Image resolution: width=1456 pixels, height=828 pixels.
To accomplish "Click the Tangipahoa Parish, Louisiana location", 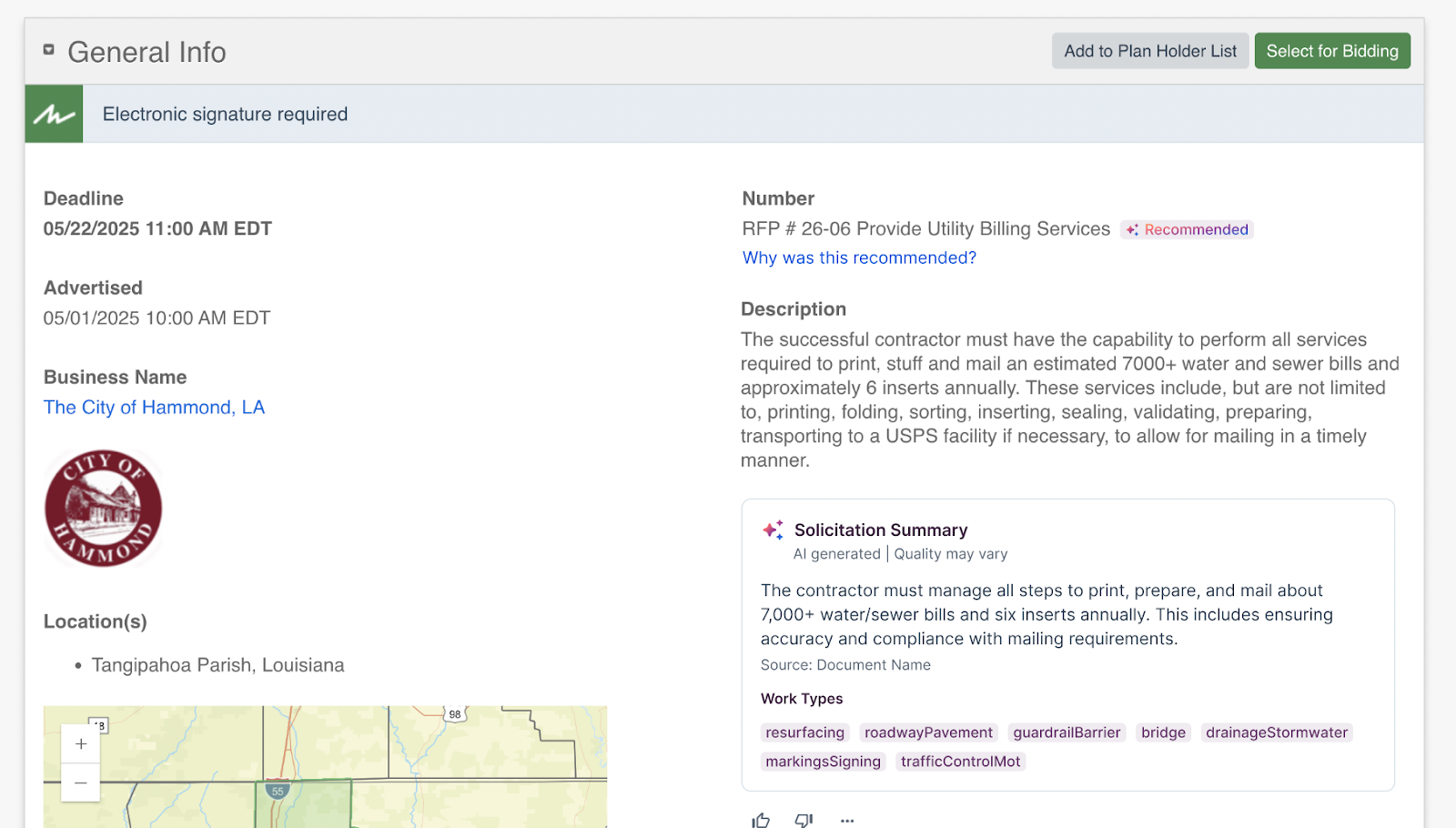I will 217,665.
